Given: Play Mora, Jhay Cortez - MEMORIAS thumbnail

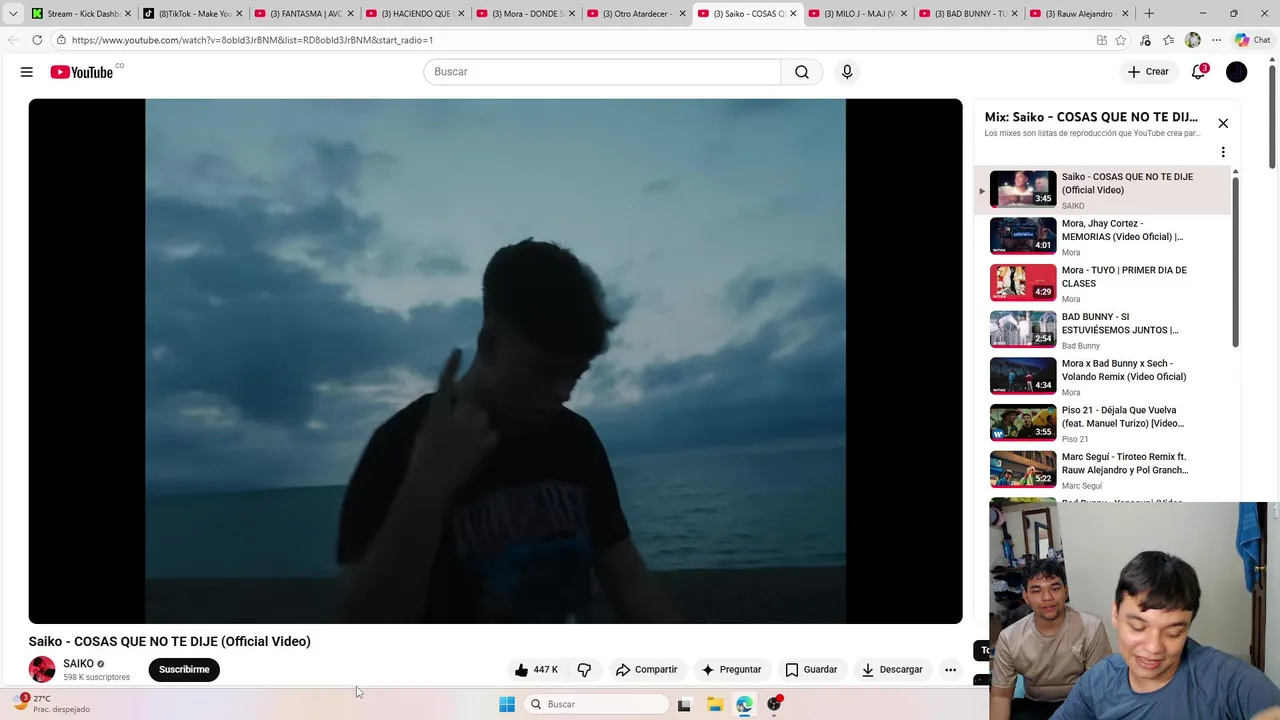Looking at the screenshot, I should pyautogui.click(x=1023, y=236).
